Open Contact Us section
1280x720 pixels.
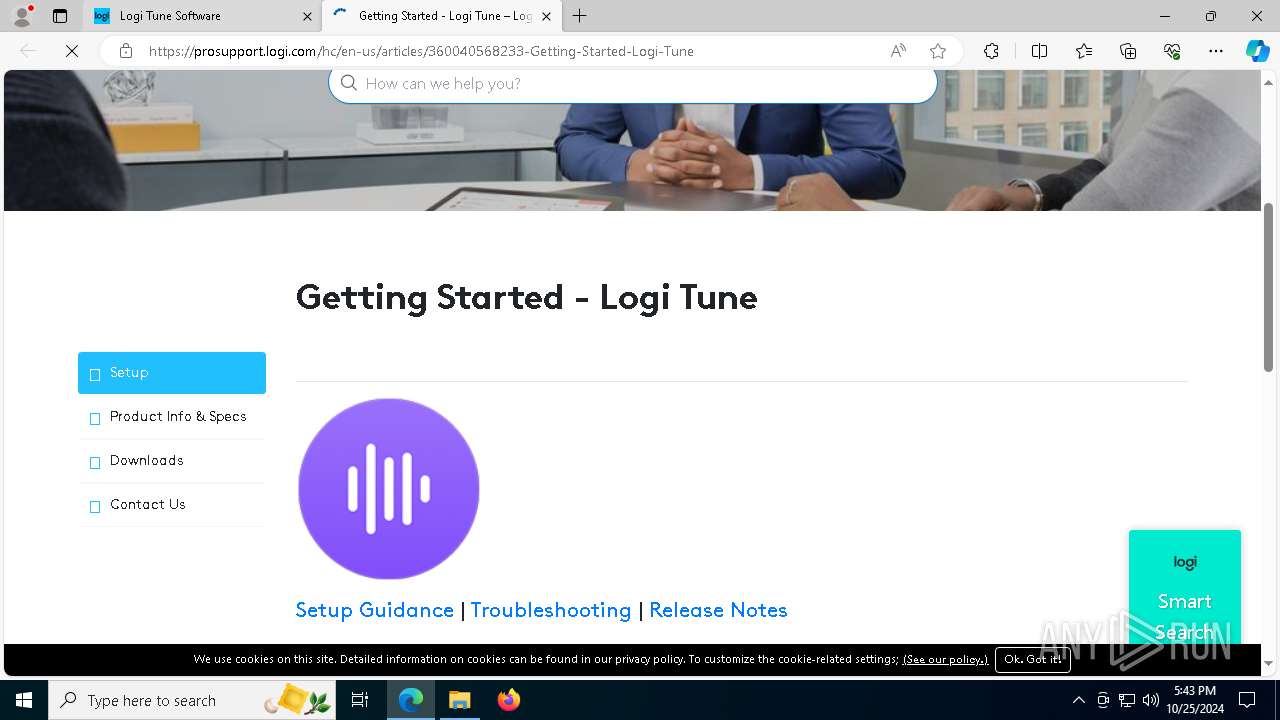(x=172, y=505)
